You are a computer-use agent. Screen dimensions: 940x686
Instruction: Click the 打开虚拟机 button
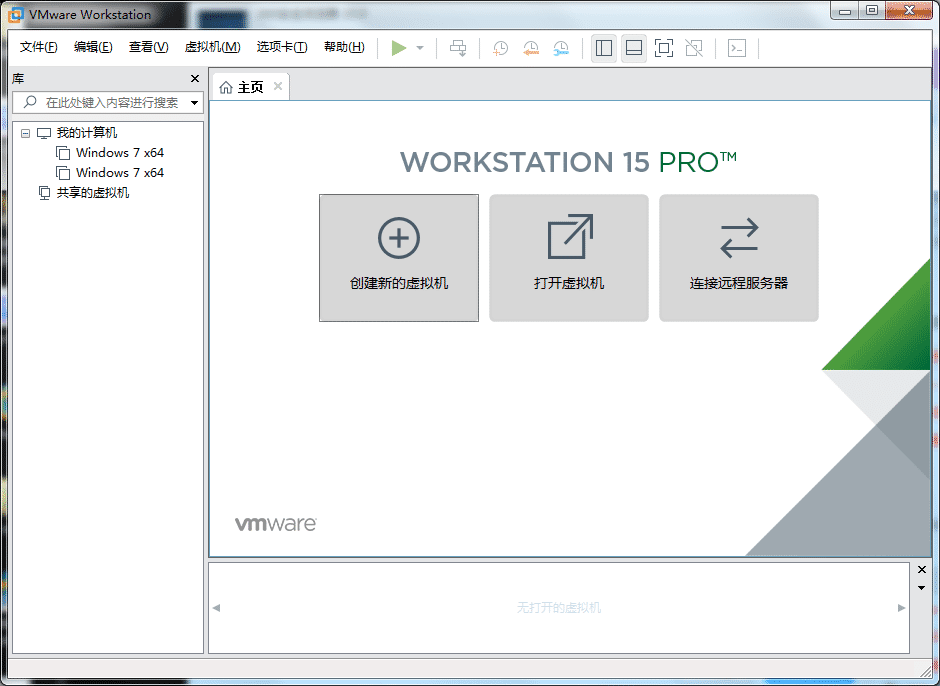click(569, 258)
